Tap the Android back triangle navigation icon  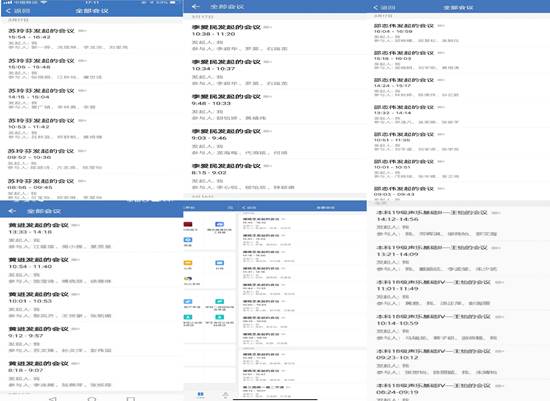[53, 399]
